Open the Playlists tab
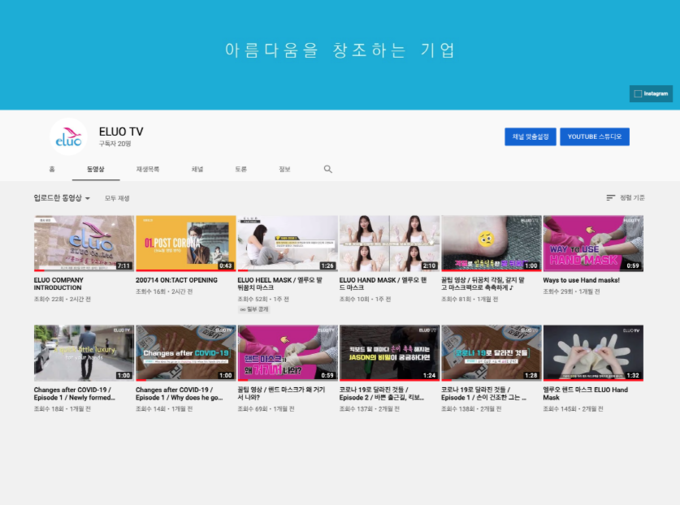 [x=148, y=169]
